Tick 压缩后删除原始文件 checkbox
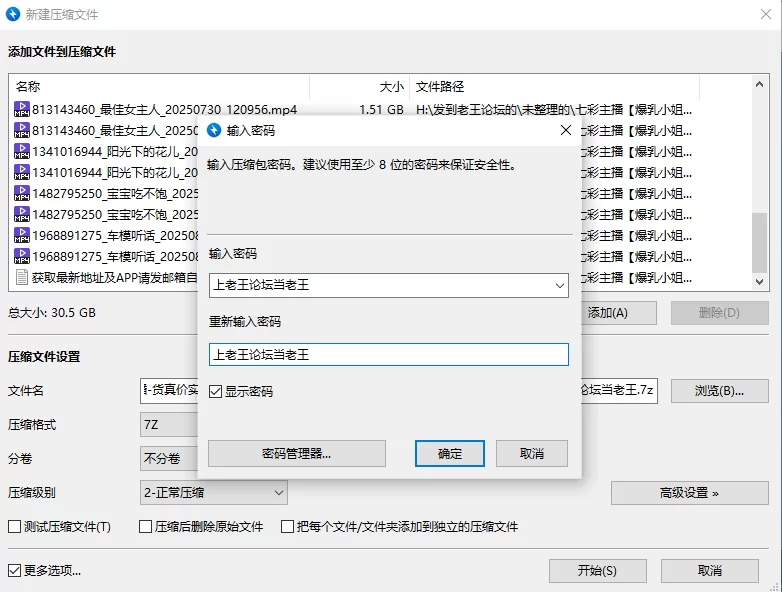The image size is (782, 592). [145, 527]
